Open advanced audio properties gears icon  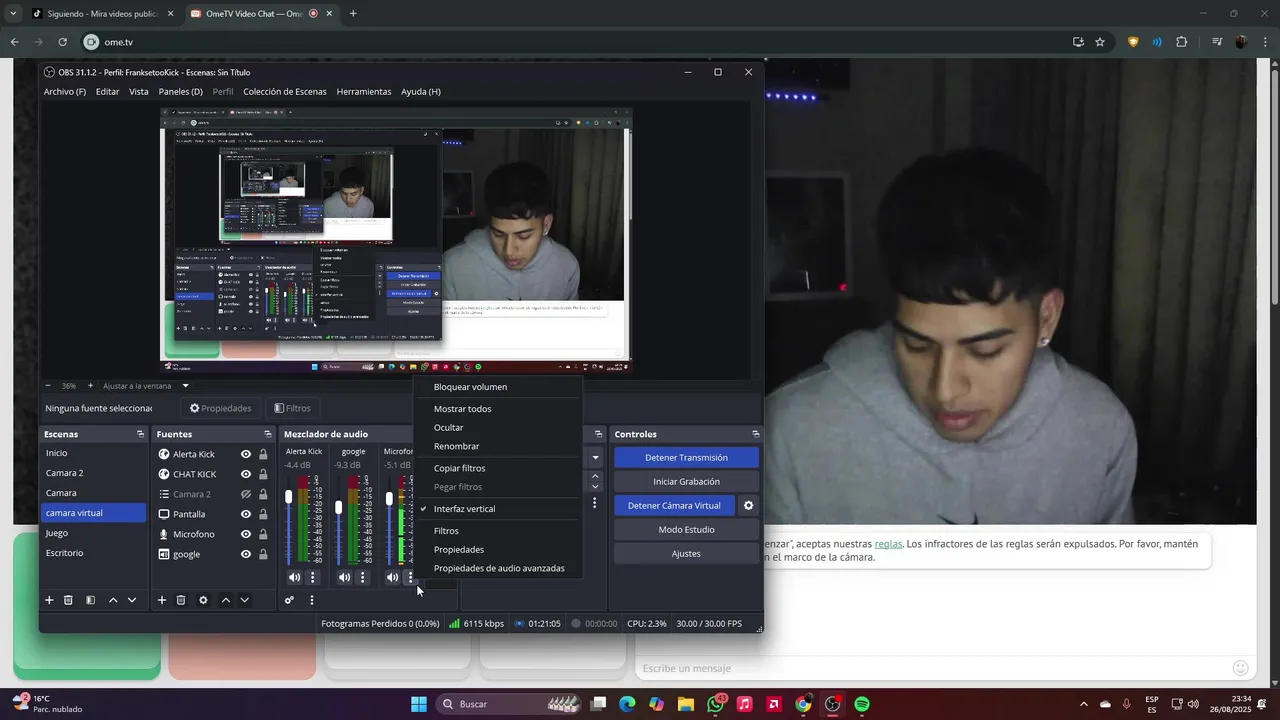pyautogui.click(x=289, y=600)
